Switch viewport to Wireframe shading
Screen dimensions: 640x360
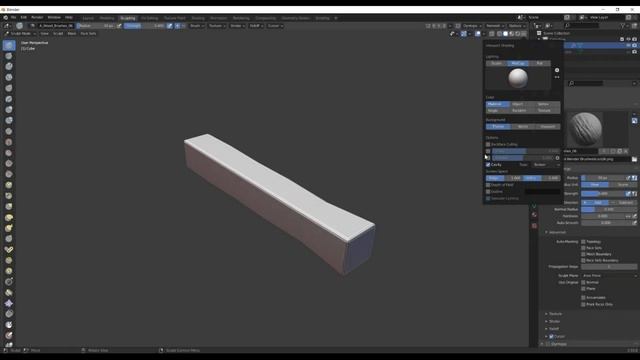point(499,34)
